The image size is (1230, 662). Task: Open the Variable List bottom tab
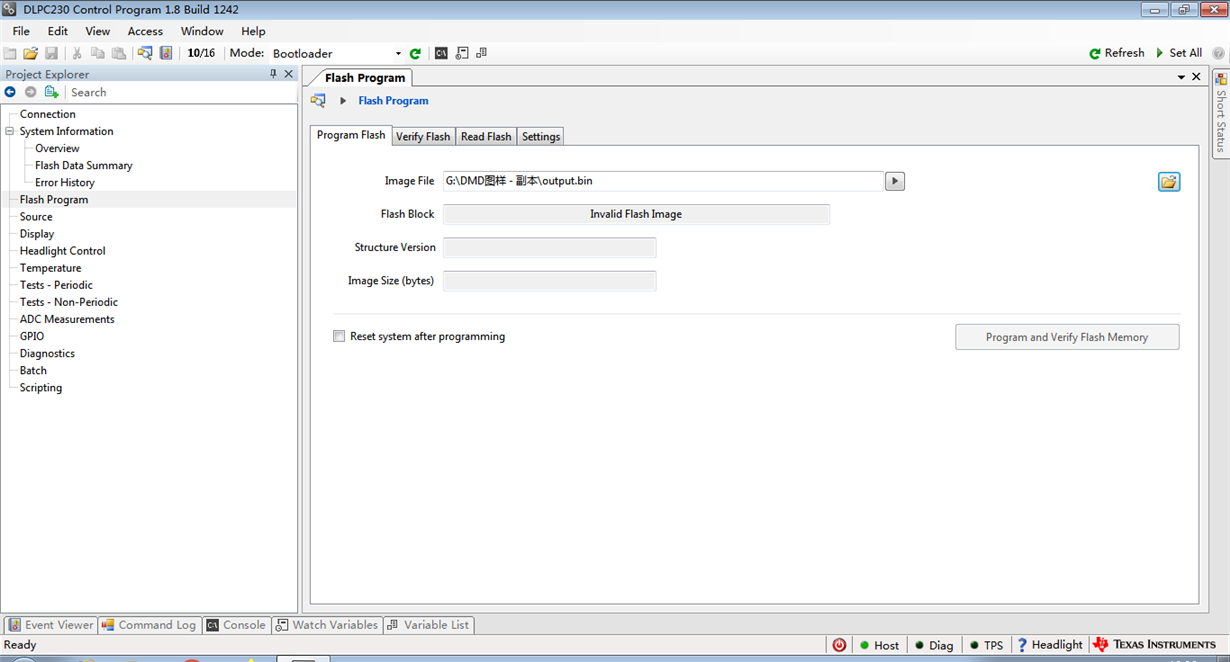[x=428, y=625]
